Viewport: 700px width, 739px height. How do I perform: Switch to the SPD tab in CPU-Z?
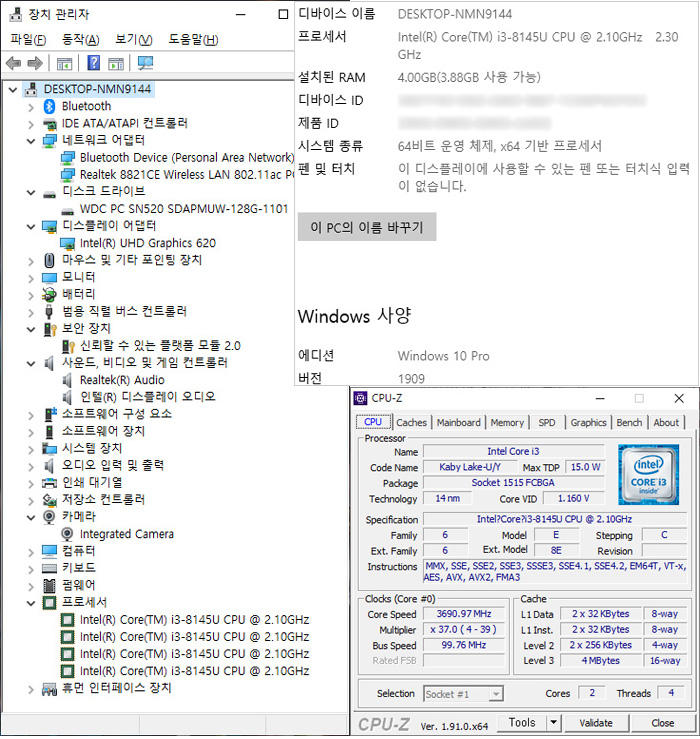pos(547,423)
